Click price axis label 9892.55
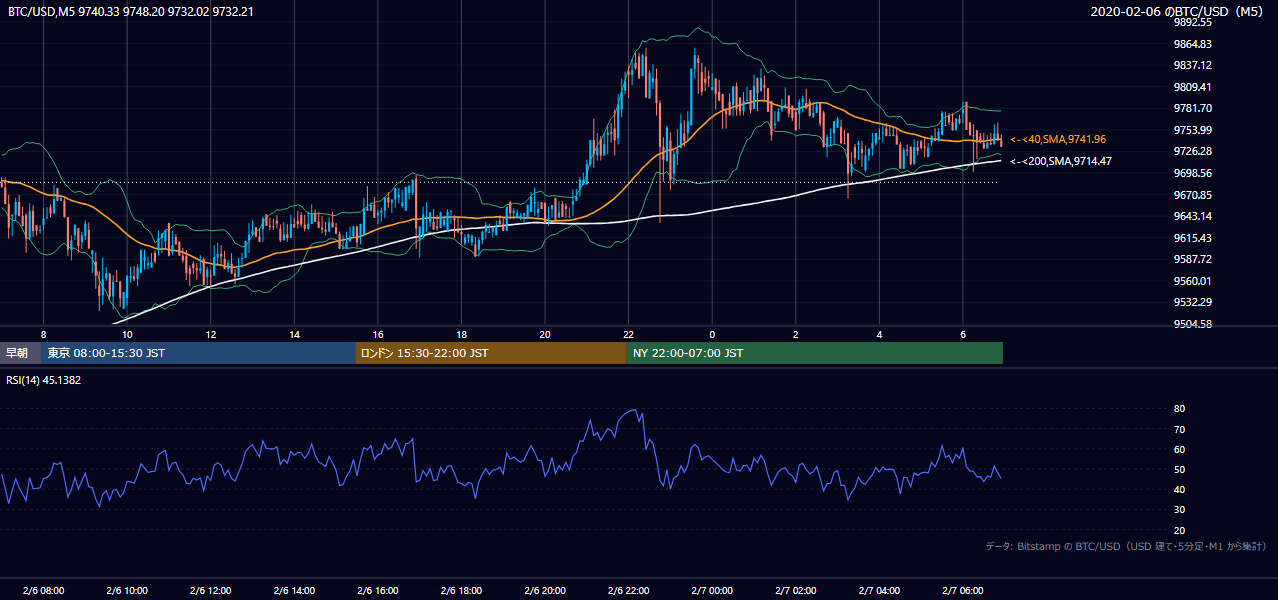Image resolution: width=1278 pixels, height=600 pixels. (1193, 22)
